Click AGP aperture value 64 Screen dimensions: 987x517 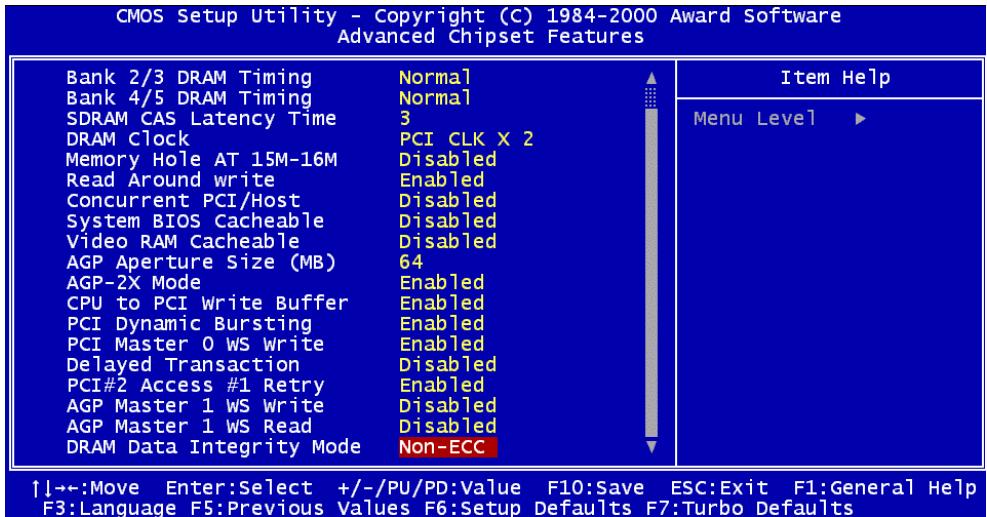point(411,262)
